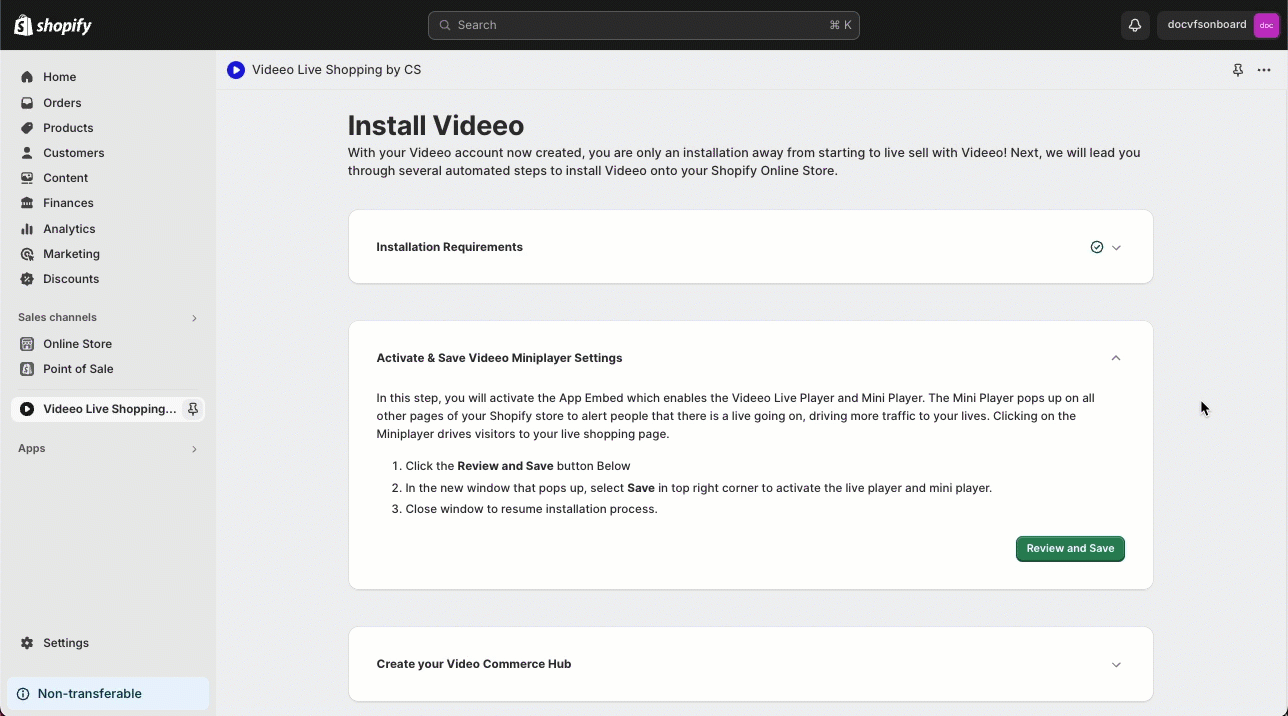Click the Products tag icon
This screenshot has height=716, width=1288.
pyautogui.click(x=27, y=128)
